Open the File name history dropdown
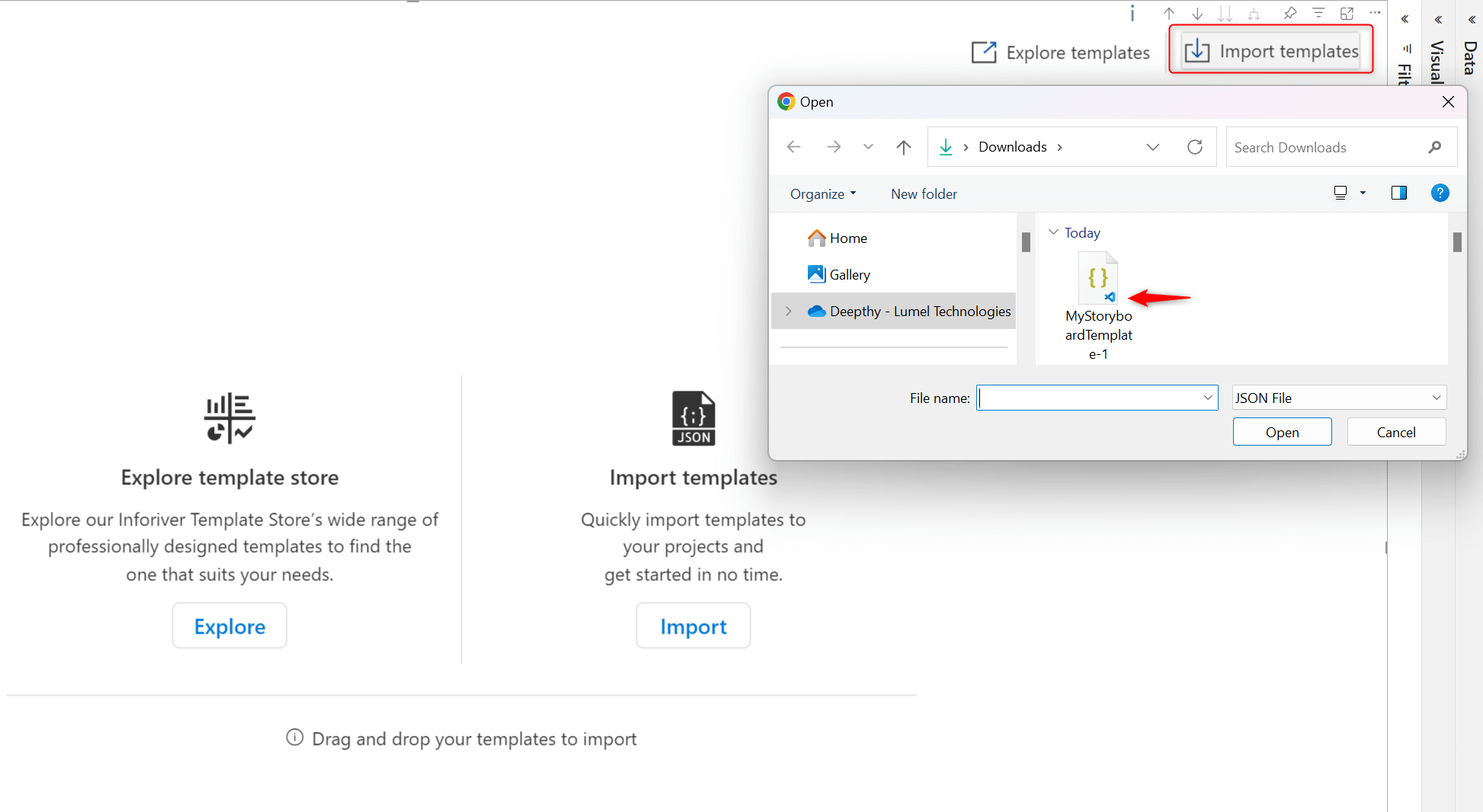 click(x=1208, y=398)
